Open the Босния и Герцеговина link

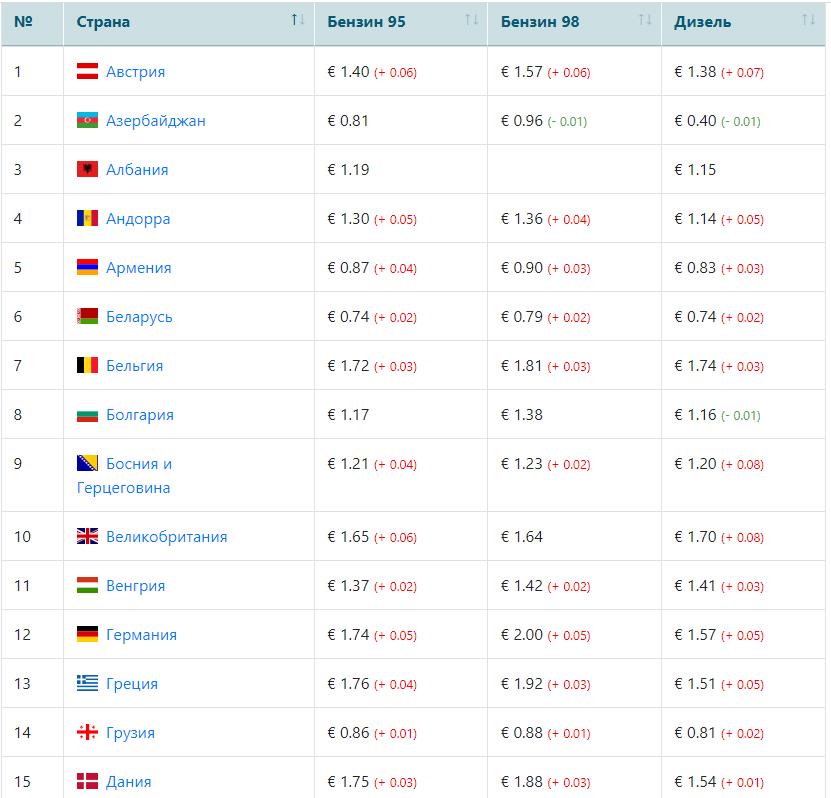coord(124,475)
